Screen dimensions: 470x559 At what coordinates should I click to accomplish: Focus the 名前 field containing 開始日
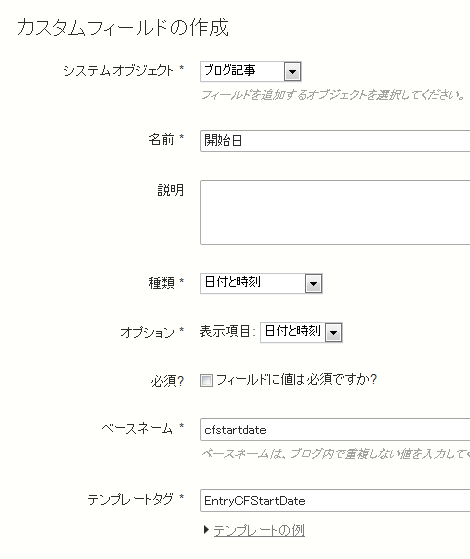(335, 141)
